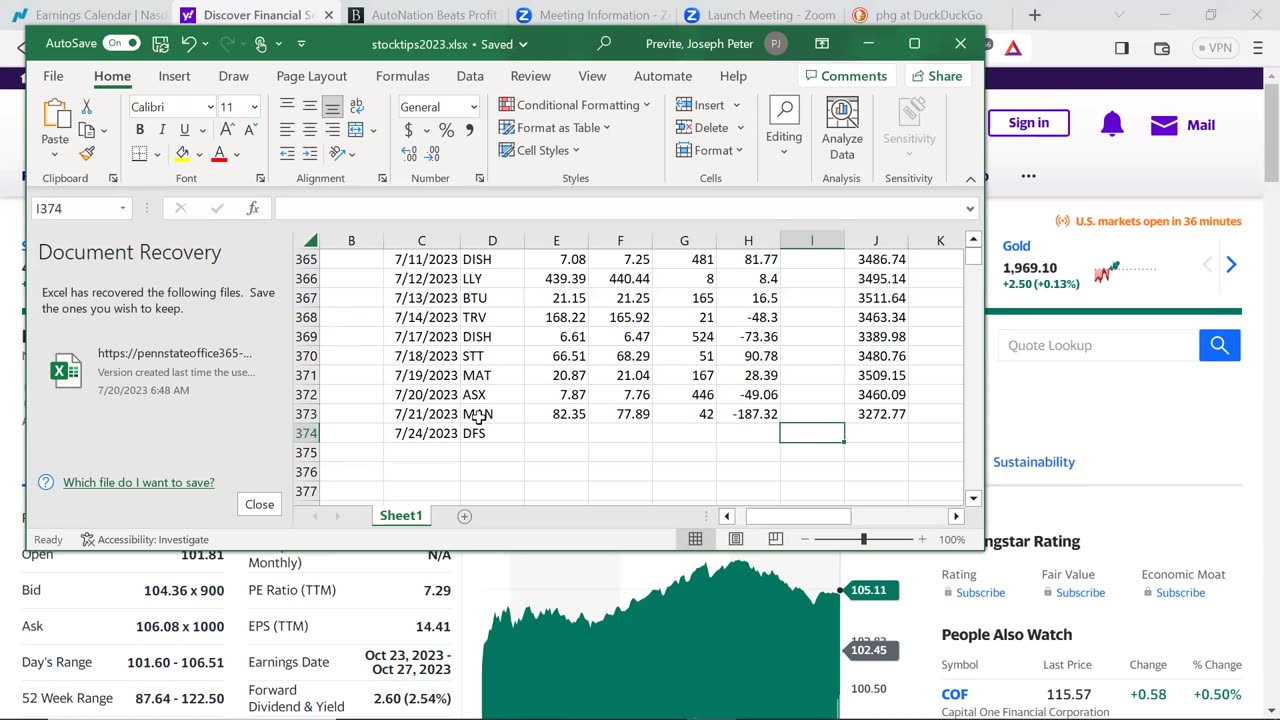The width and height of the screenshot is (1280, 720).
Task: Click the Format Painter brush icon
Action: [87, 153]
